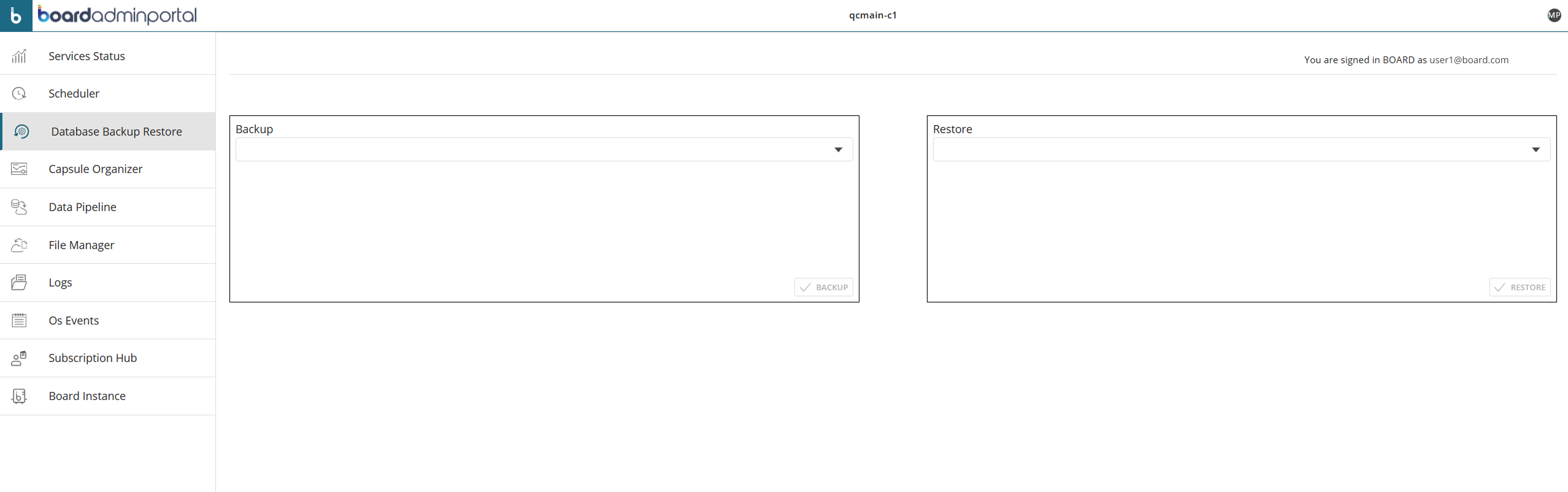
Task: Open Board Instance settings
Action: (108, 396)
